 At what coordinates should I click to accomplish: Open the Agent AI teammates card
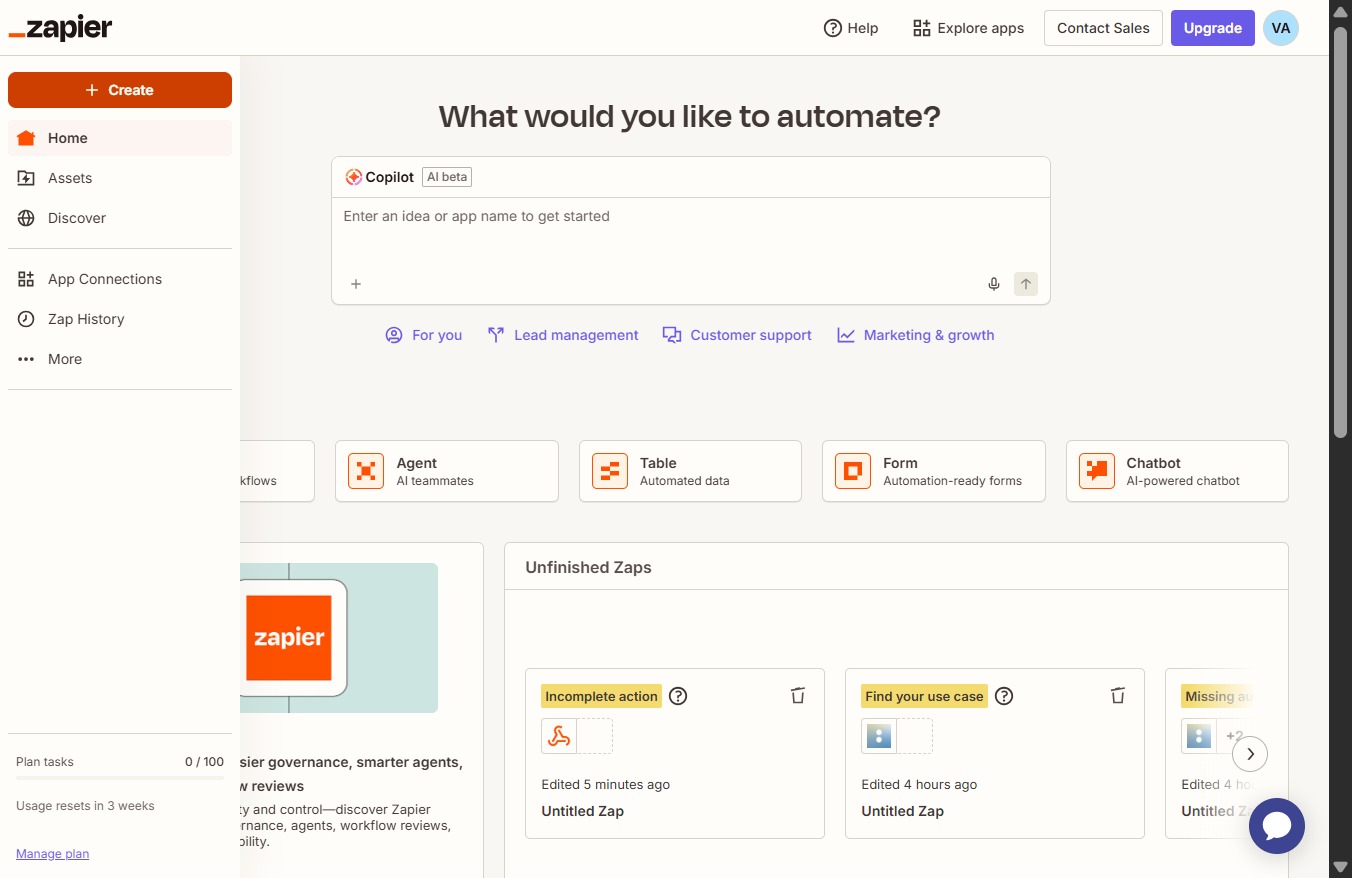coord(447,471)
